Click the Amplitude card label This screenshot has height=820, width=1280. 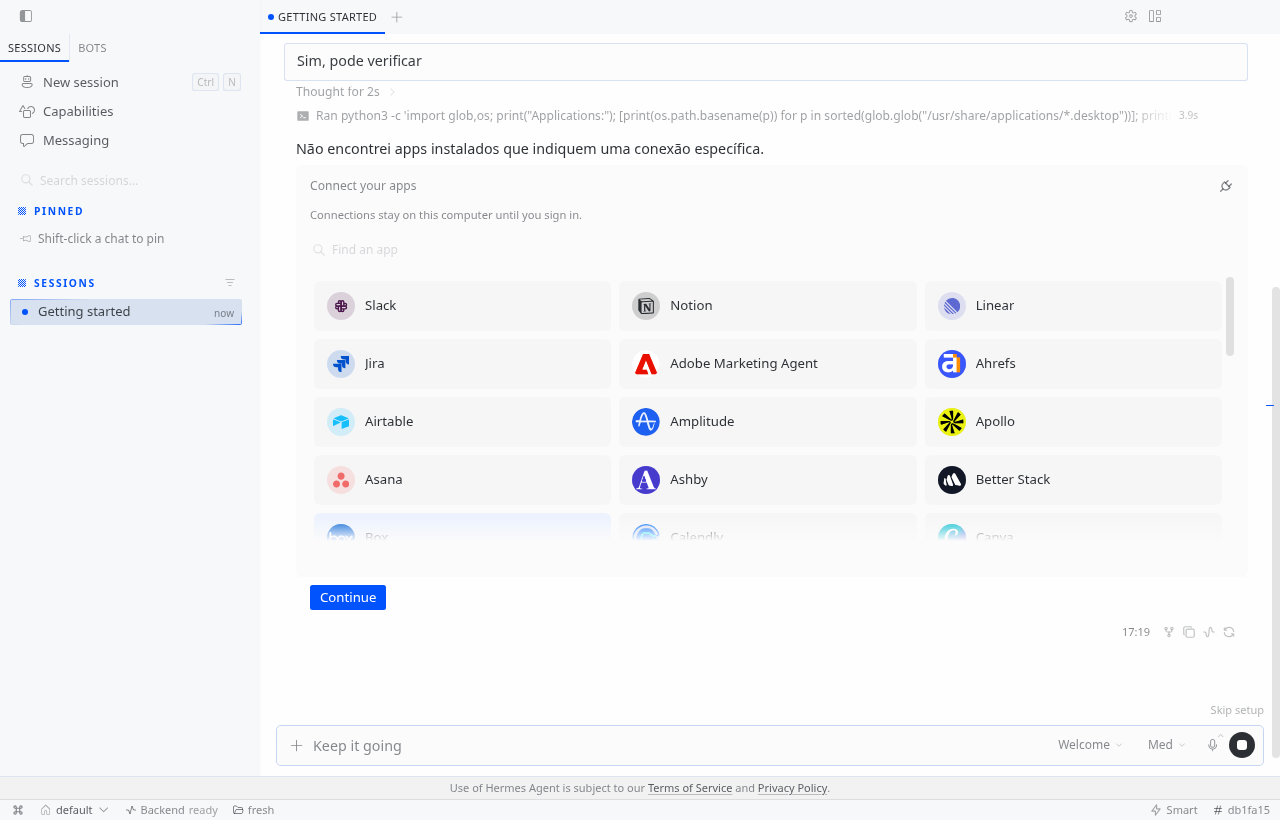click(x=702, y=422)
